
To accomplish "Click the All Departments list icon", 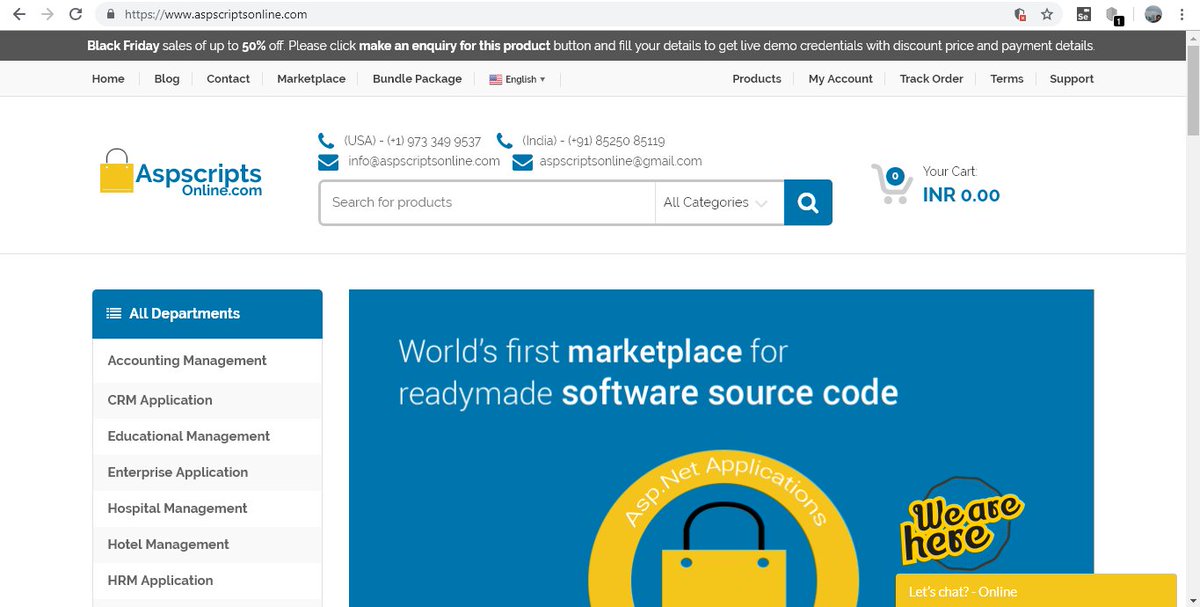I will click(114, 314).
